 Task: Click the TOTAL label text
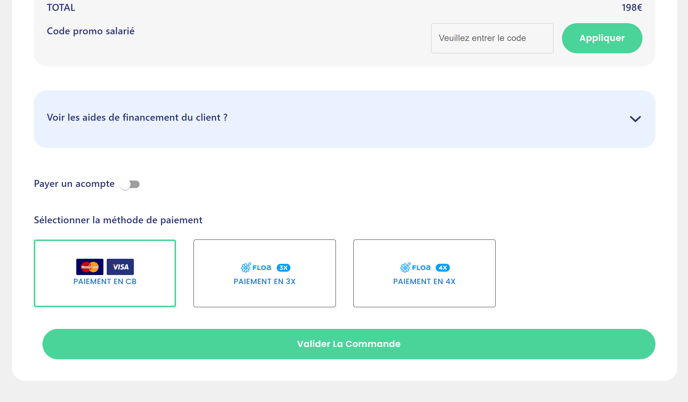click(61, 8)
